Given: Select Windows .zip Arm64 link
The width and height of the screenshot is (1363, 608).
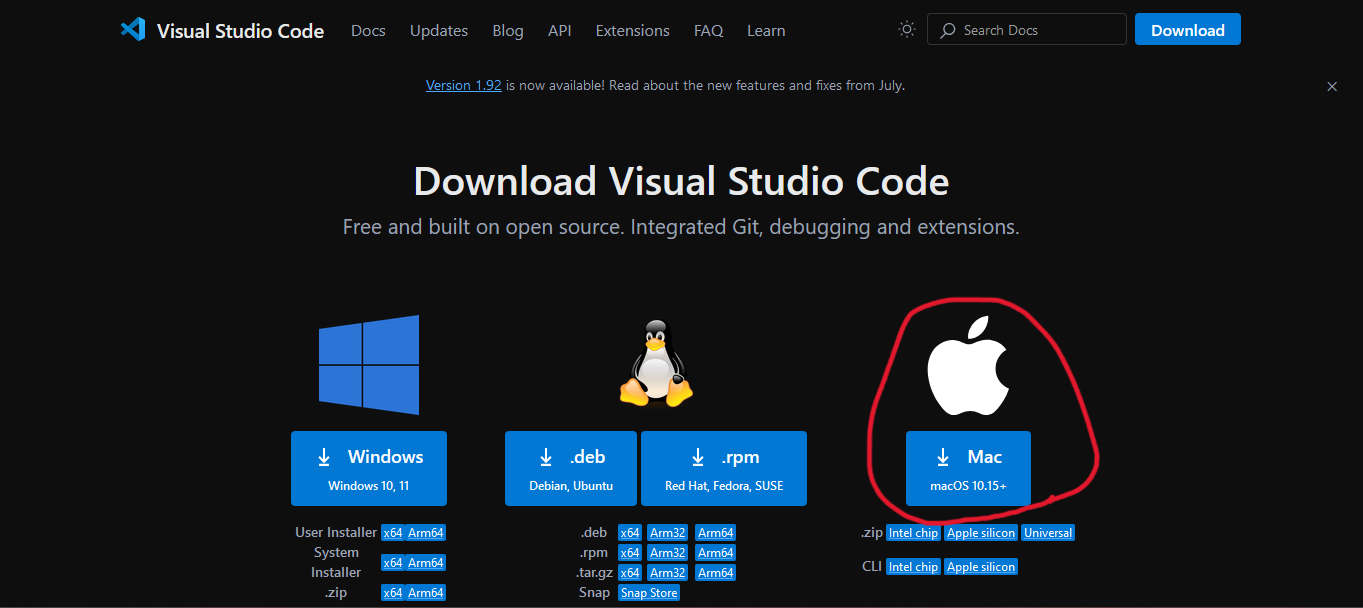Looking at the screenshot, I should 426,593.
